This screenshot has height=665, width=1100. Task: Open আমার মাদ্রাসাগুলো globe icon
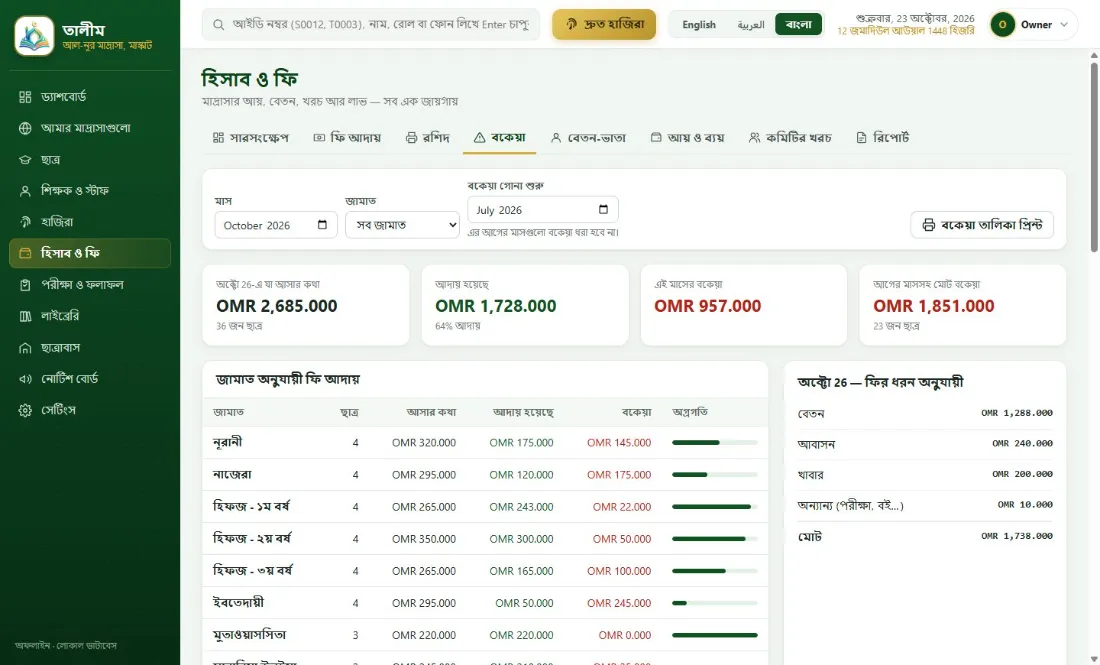tap(25, 128)
